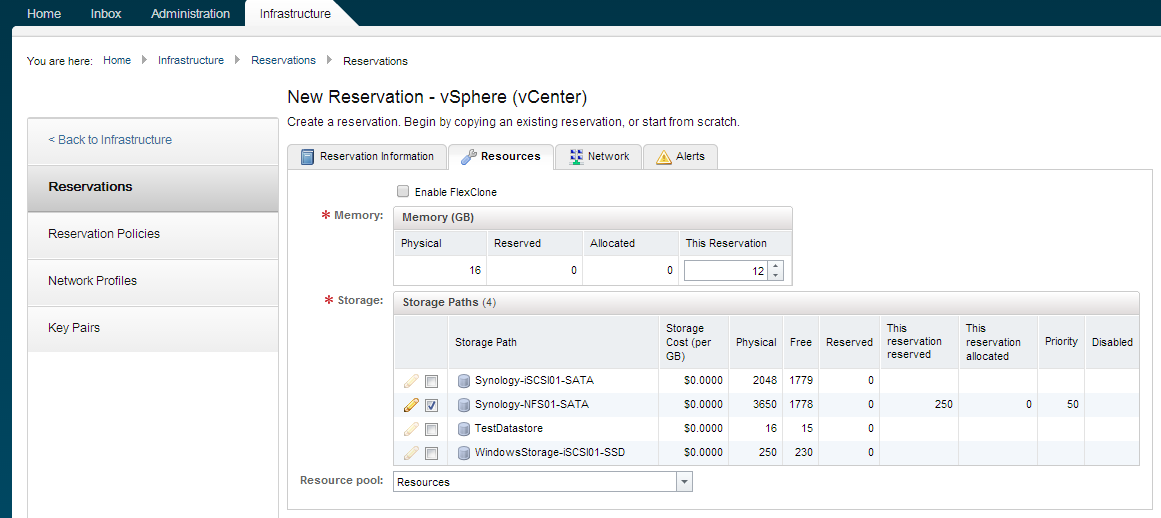Go to Reservation Information tab
Viewport: 1161px width, 518px height.
pyautogui.click(x=367, y=157)
